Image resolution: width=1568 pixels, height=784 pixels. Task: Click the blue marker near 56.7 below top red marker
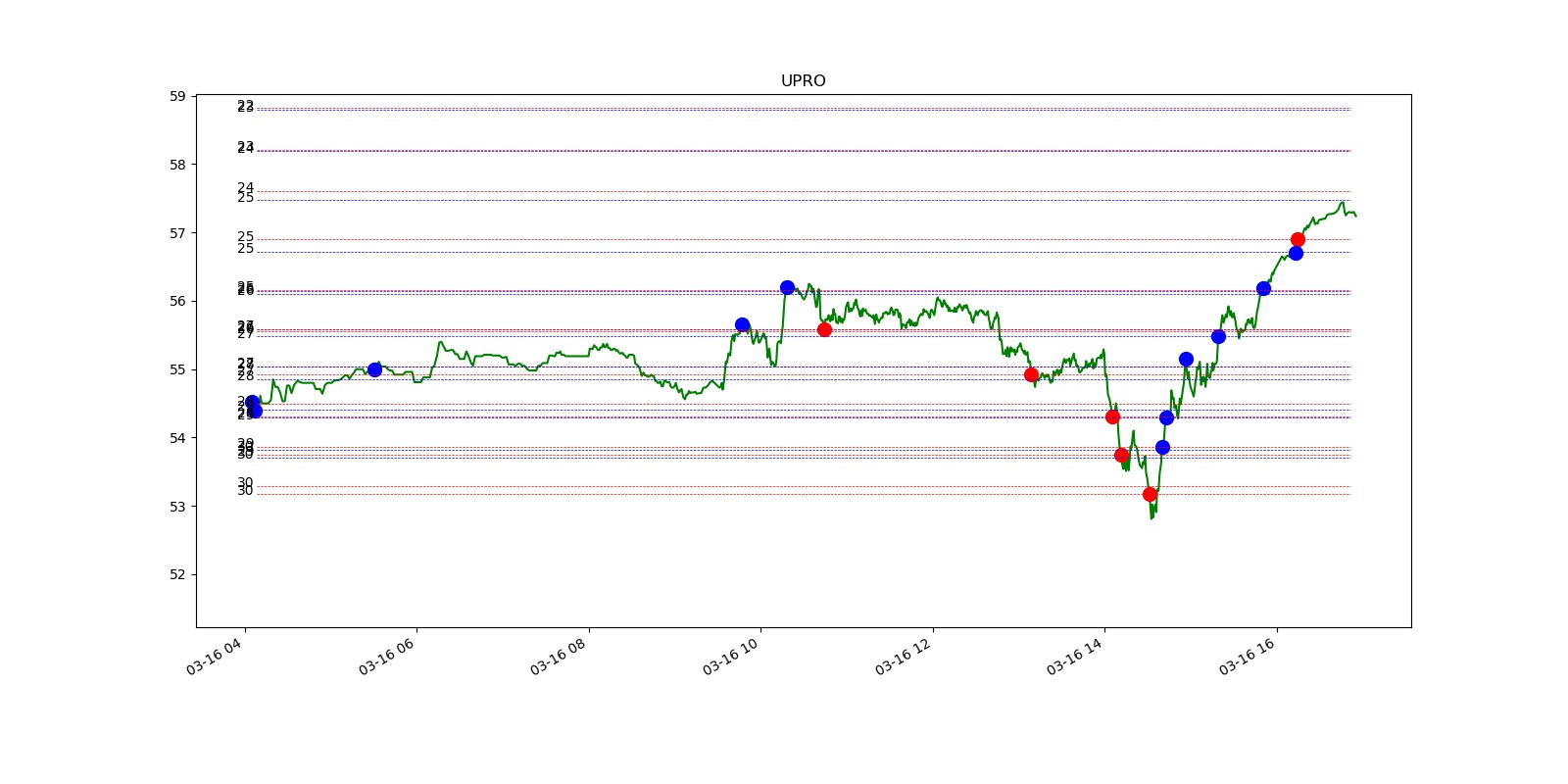pyautogui.click(x=1296, y=253)
